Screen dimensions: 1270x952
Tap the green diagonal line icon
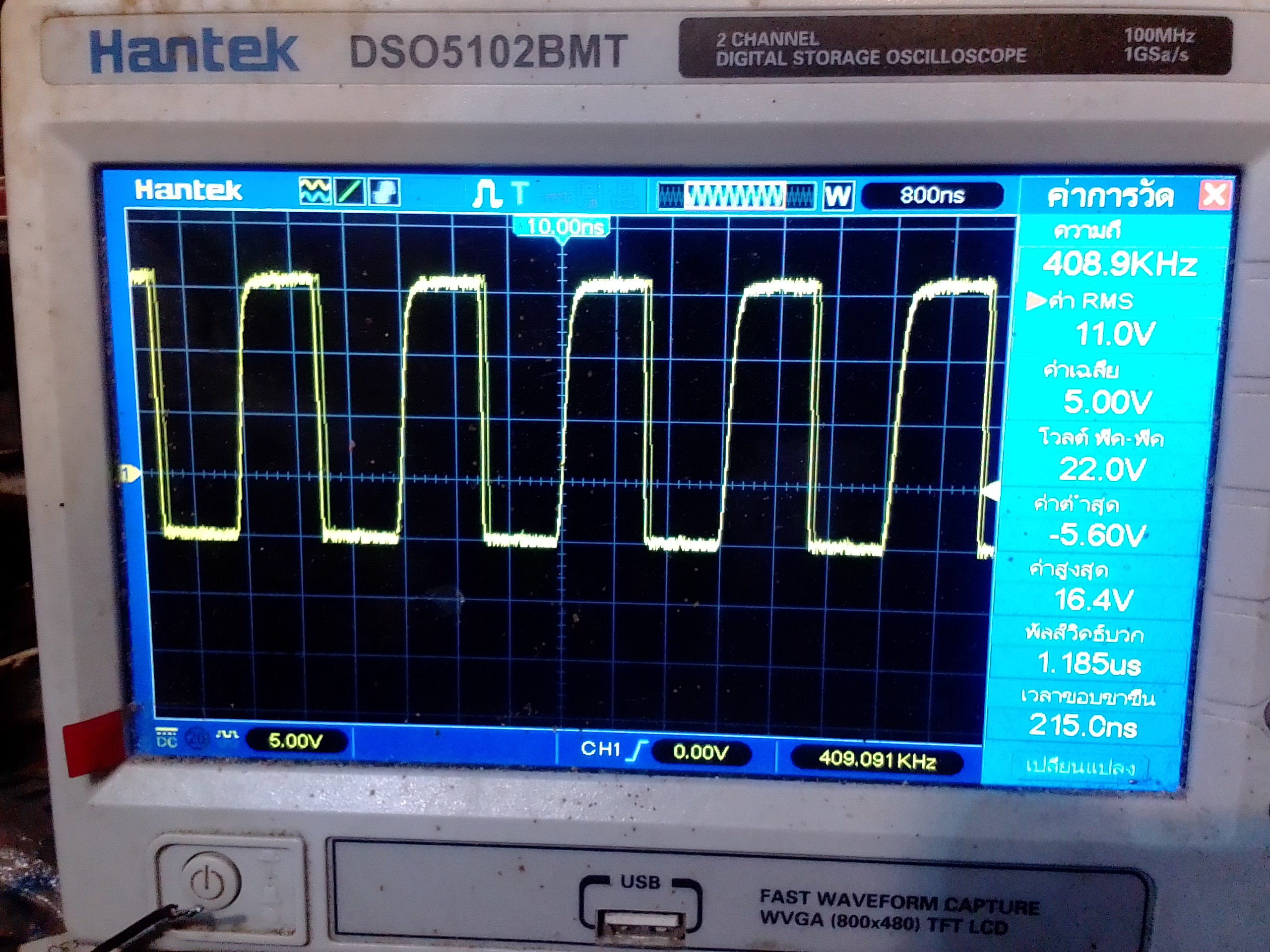(349, 192)
